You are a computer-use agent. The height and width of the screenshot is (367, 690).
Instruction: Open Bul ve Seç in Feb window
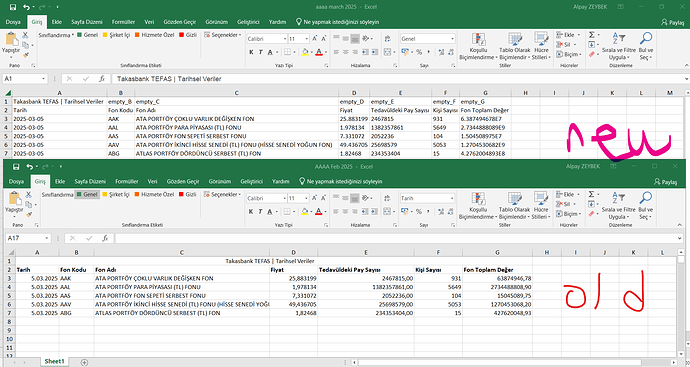point(646,206)
